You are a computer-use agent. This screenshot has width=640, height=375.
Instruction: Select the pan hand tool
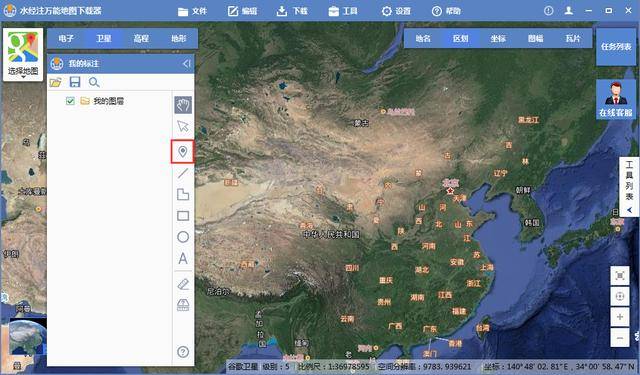point(183,105)
